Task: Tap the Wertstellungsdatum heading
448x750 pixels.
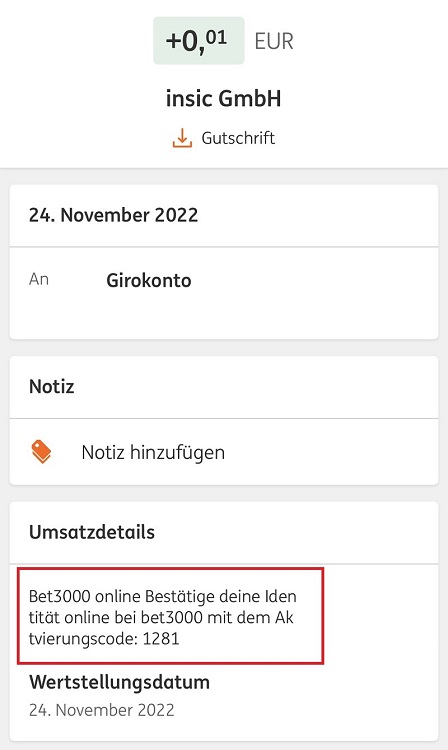Action: pos(119,682)
